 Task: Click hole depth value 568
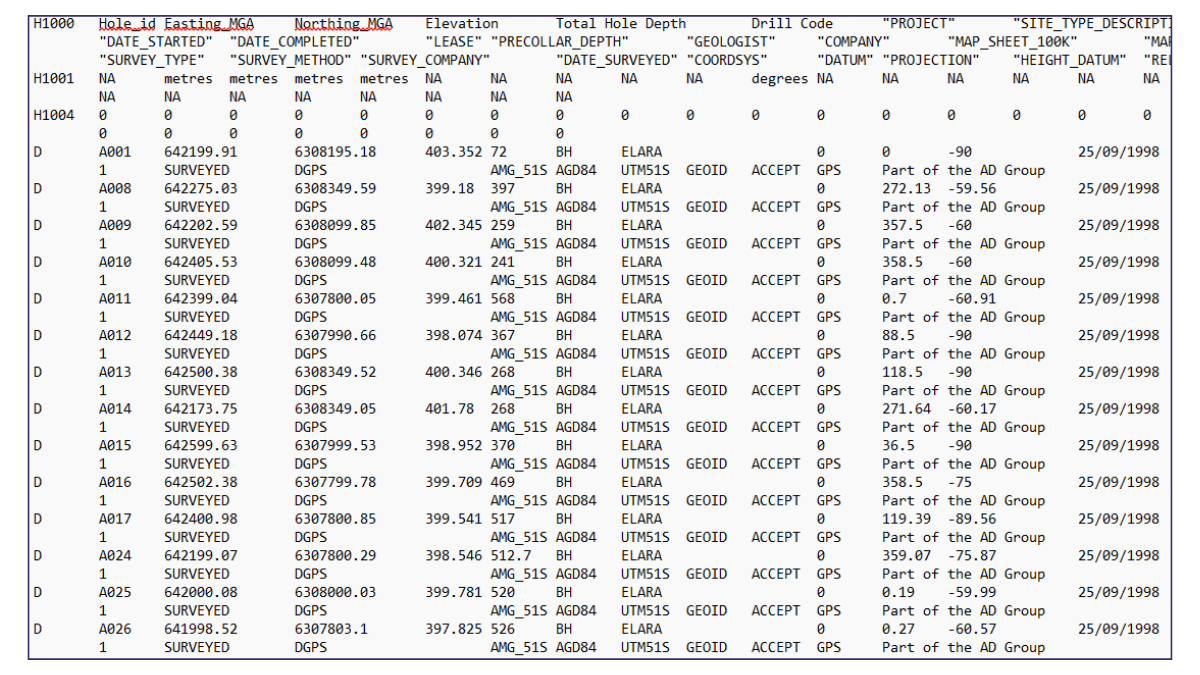503,299
